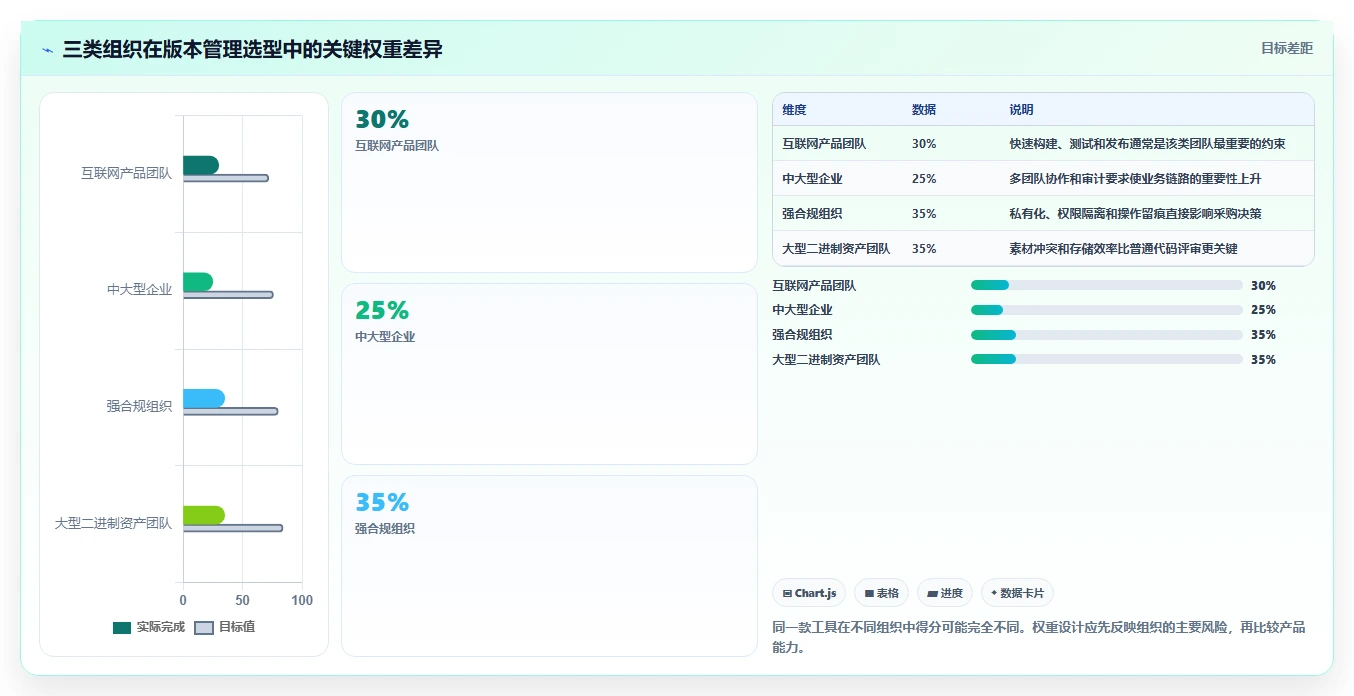
Task: Click the 25% 中大型企业 data card
Action: tap(549, 374)
